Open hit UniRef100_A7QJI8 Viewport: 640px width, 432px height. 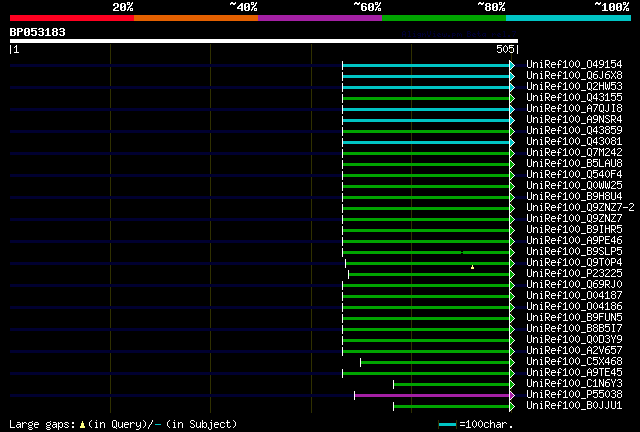(574, 109)
